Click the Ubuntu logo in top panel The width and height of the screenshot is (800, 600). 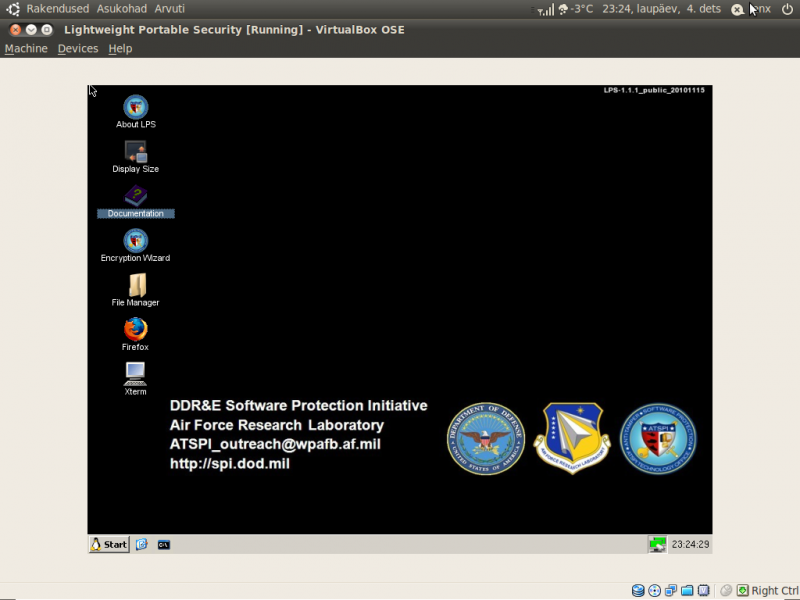pyautogui.click(x=13, y=9)
